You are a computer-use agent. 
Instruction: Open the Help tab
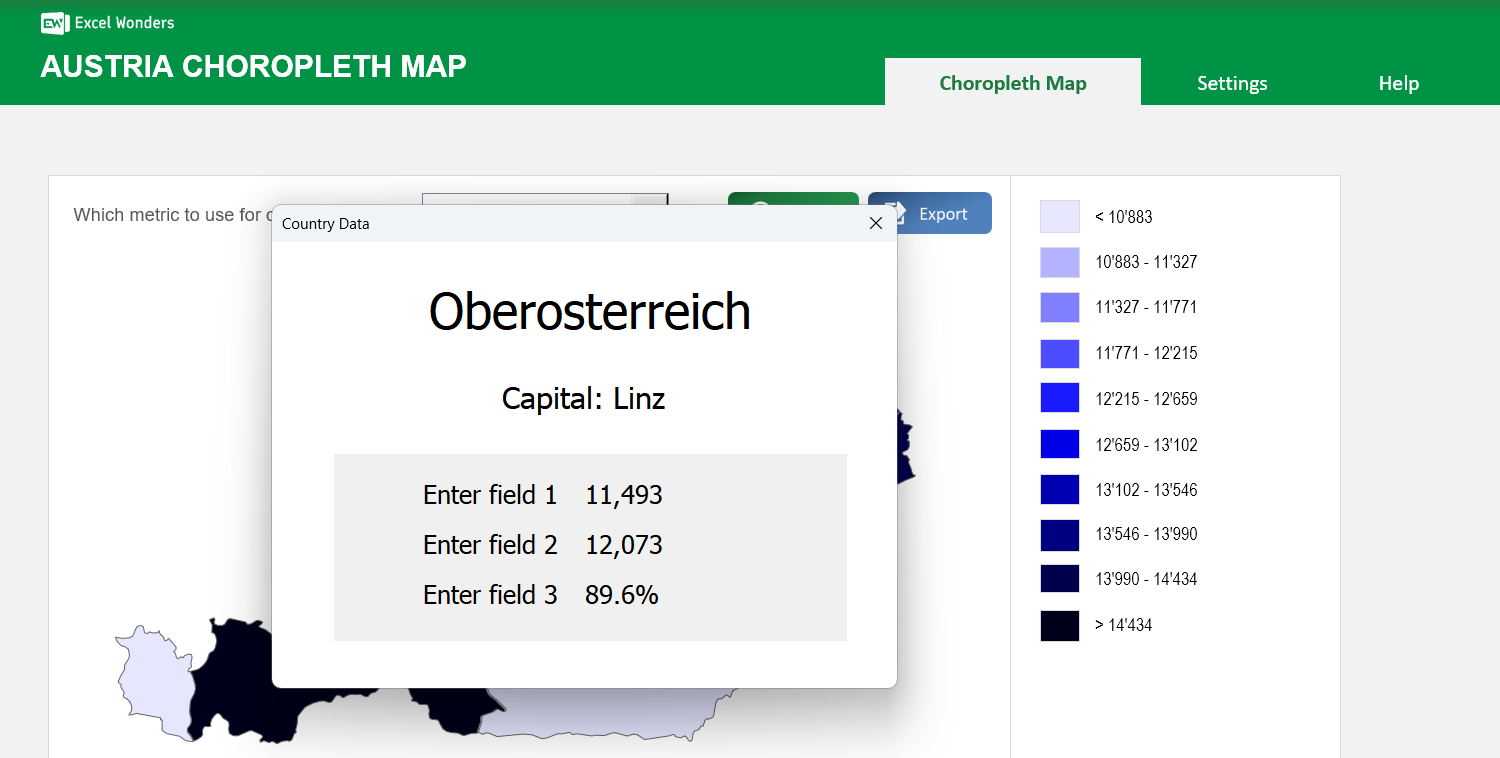pos(1398,83)
